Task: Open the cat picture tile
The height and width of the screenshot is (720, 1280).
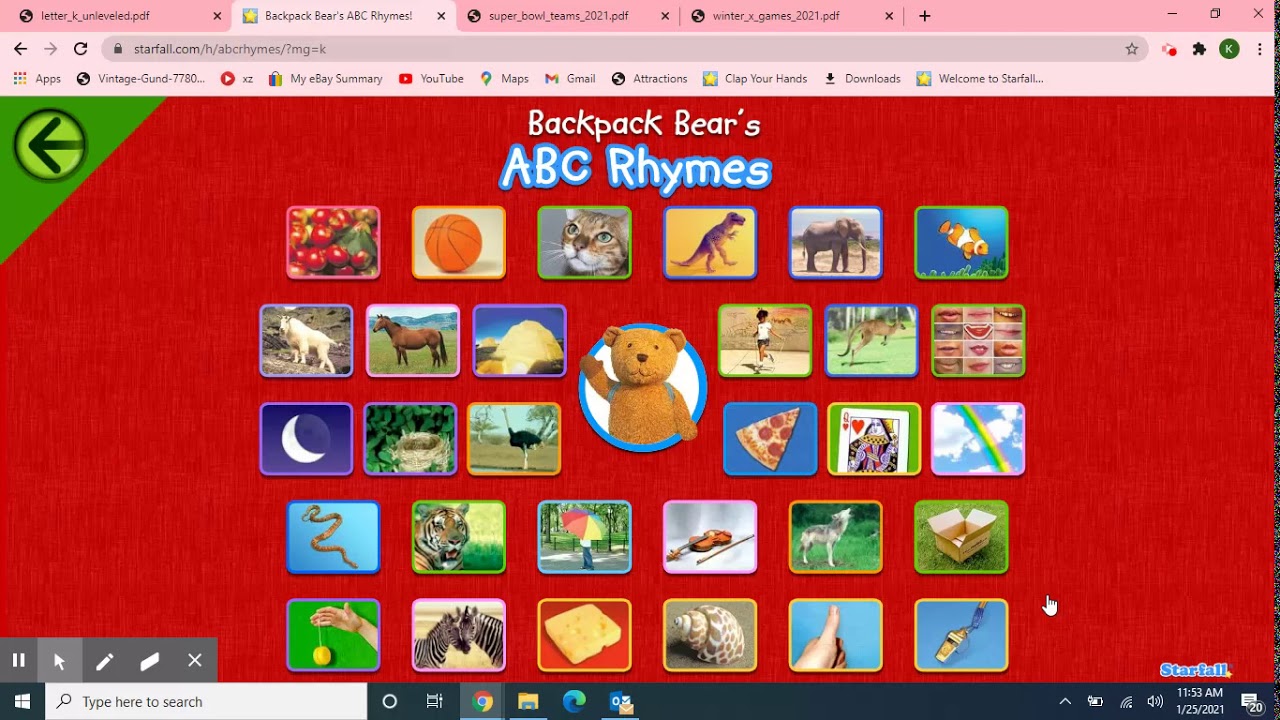Action: tap(584, 242)
